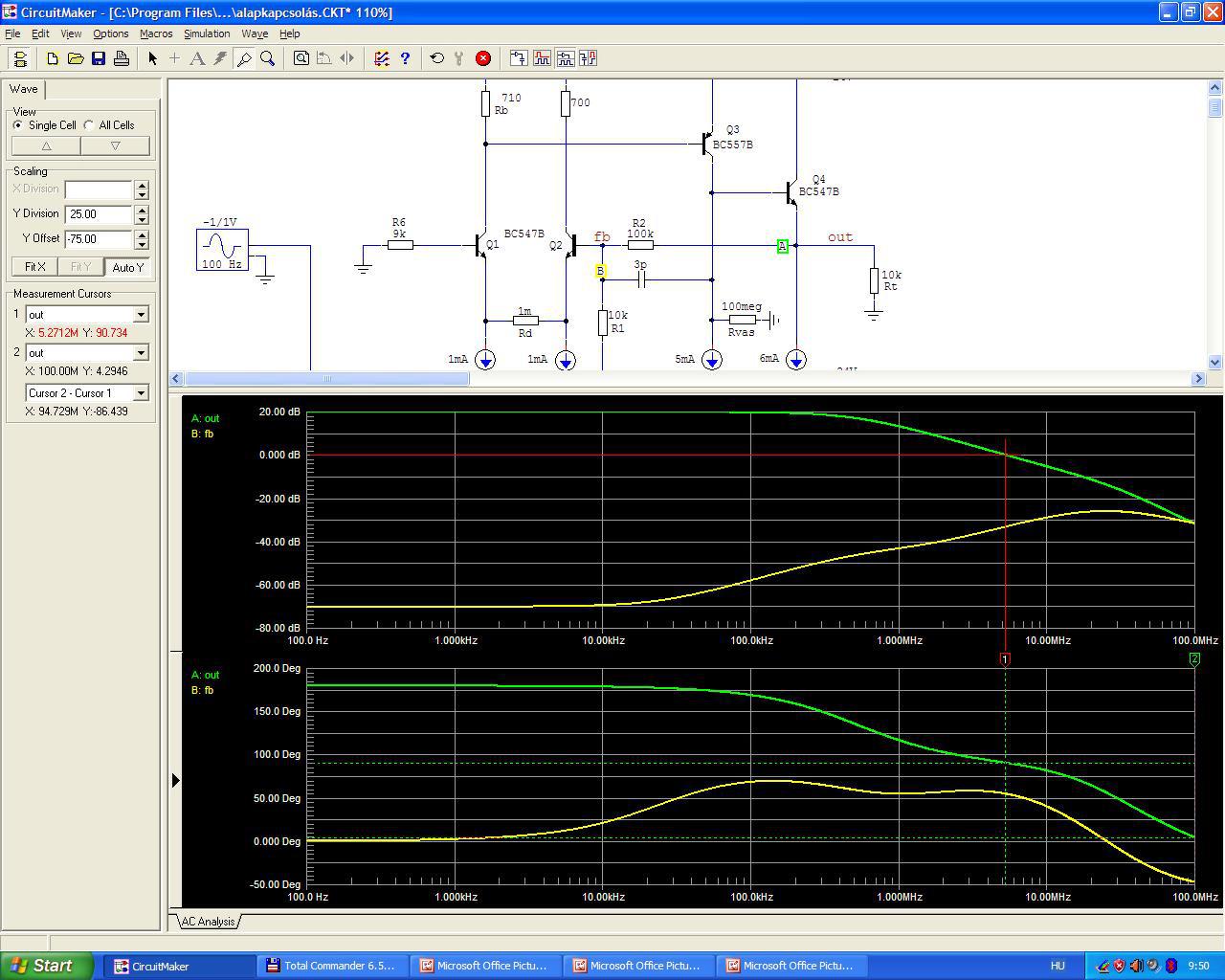Screen dimensions: 1225x980
Task: Switch to the AC Analysis tab
Action: [x=208, y=922]
